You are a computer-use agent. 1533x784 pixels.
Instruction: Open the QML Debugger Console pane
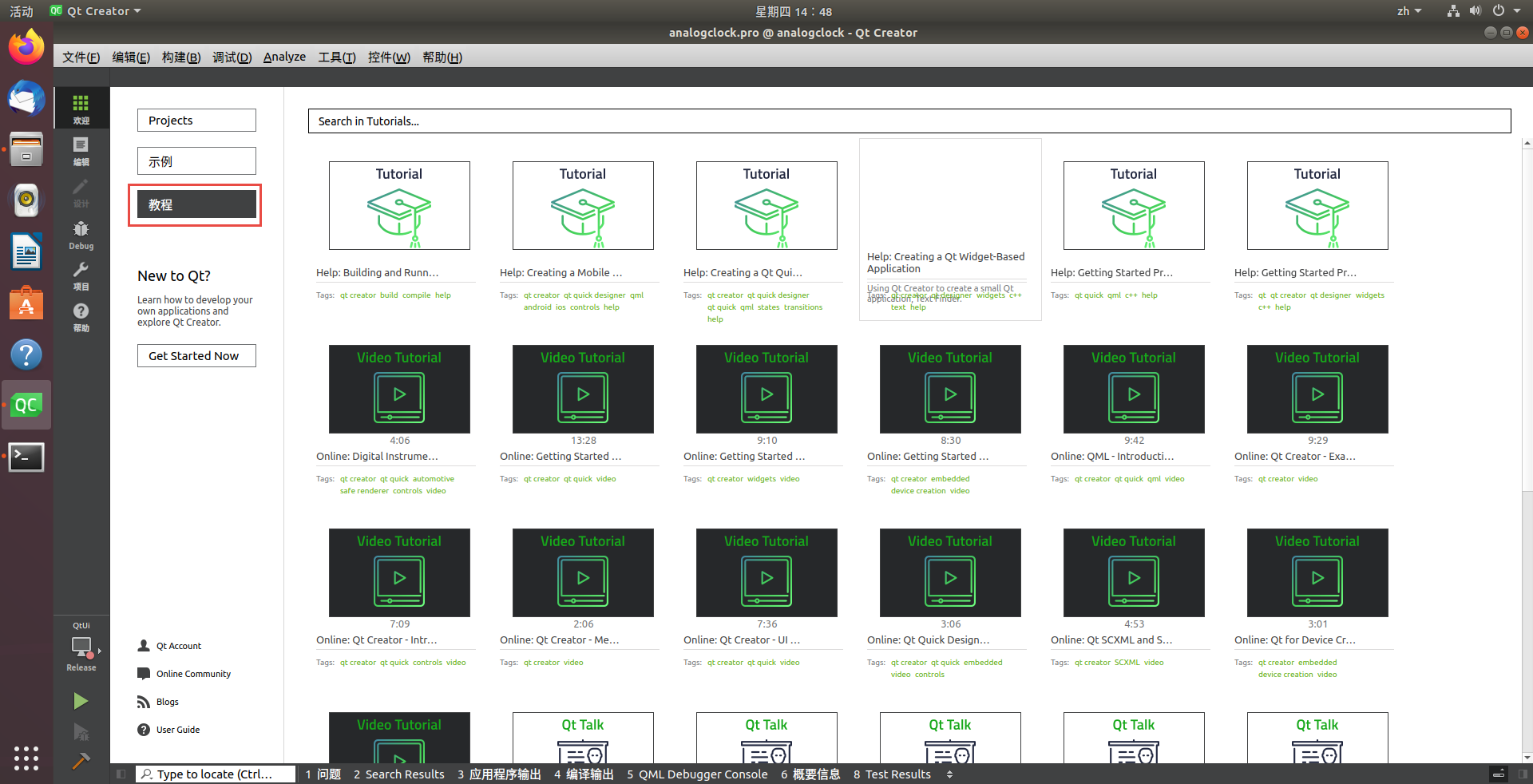697,774
